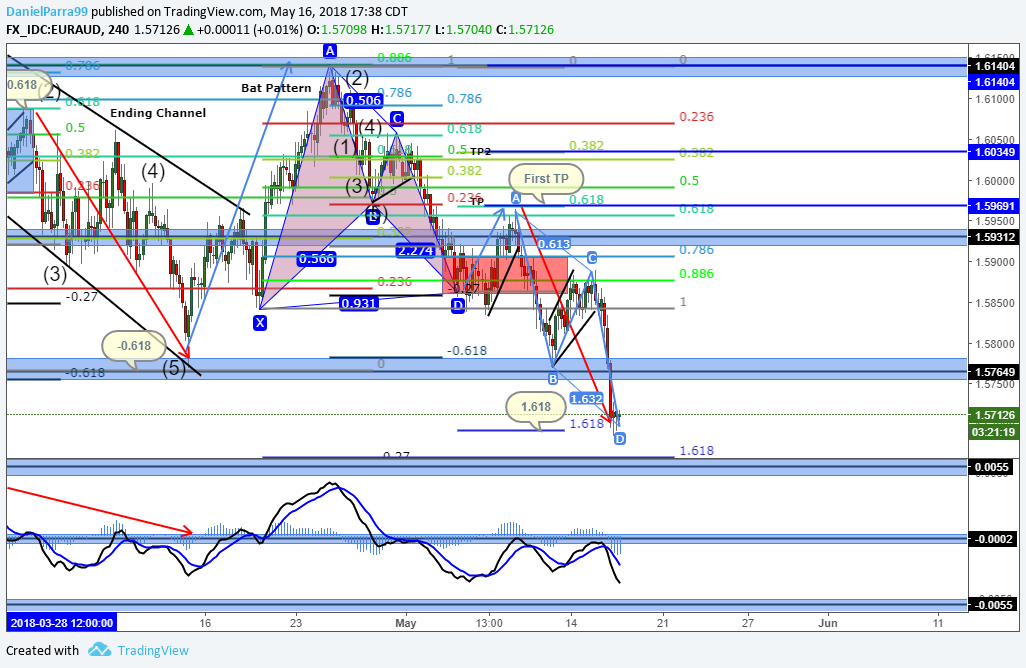Screen dimensions: 1026x668
Task: Click the green up-arrow price change icon
Action: [188, 29]
